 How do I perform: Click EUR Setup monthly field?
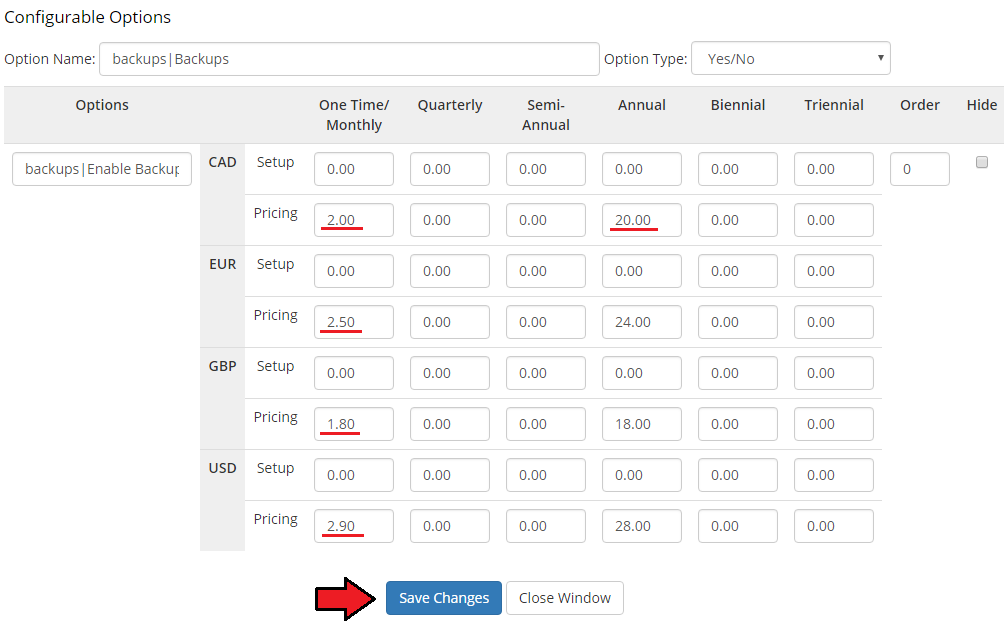tap(354, 271)
